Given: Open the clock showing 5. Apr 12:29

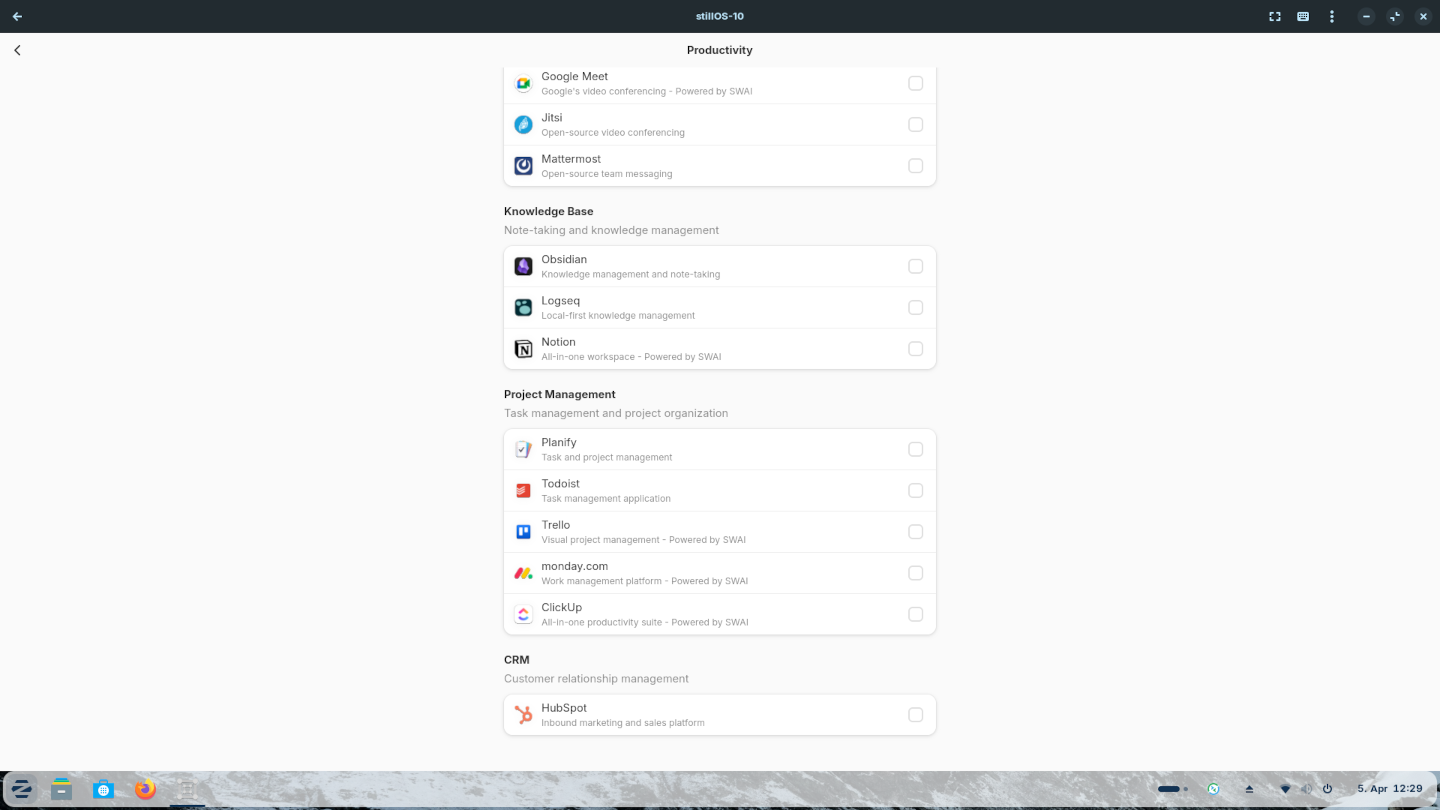Looking at the screenshot, I should pos(1389,789).
